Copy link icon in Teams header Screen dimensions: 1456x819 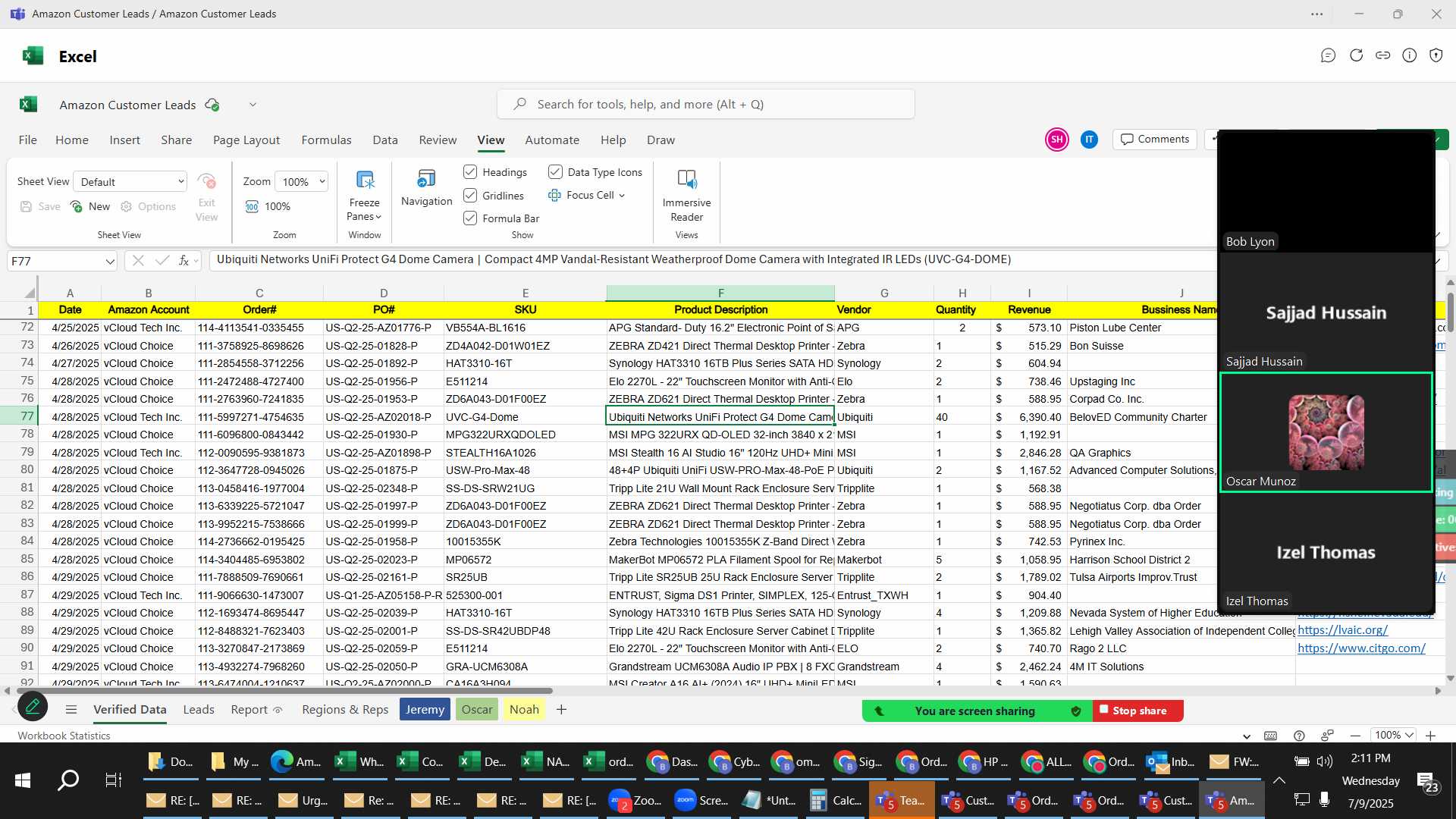coord(1382,55)
